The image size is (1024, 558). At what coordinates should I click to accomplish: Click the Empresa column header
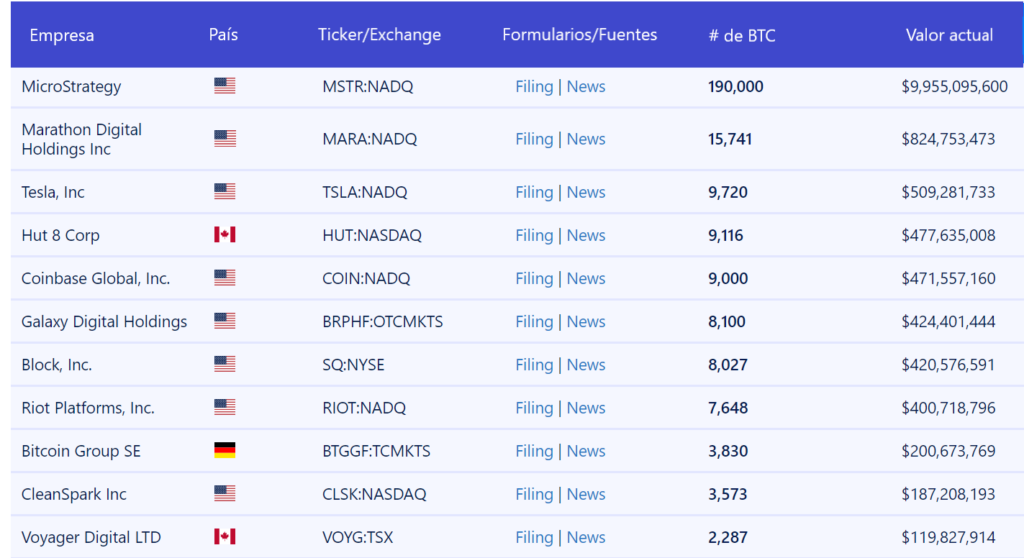[61, 35]
